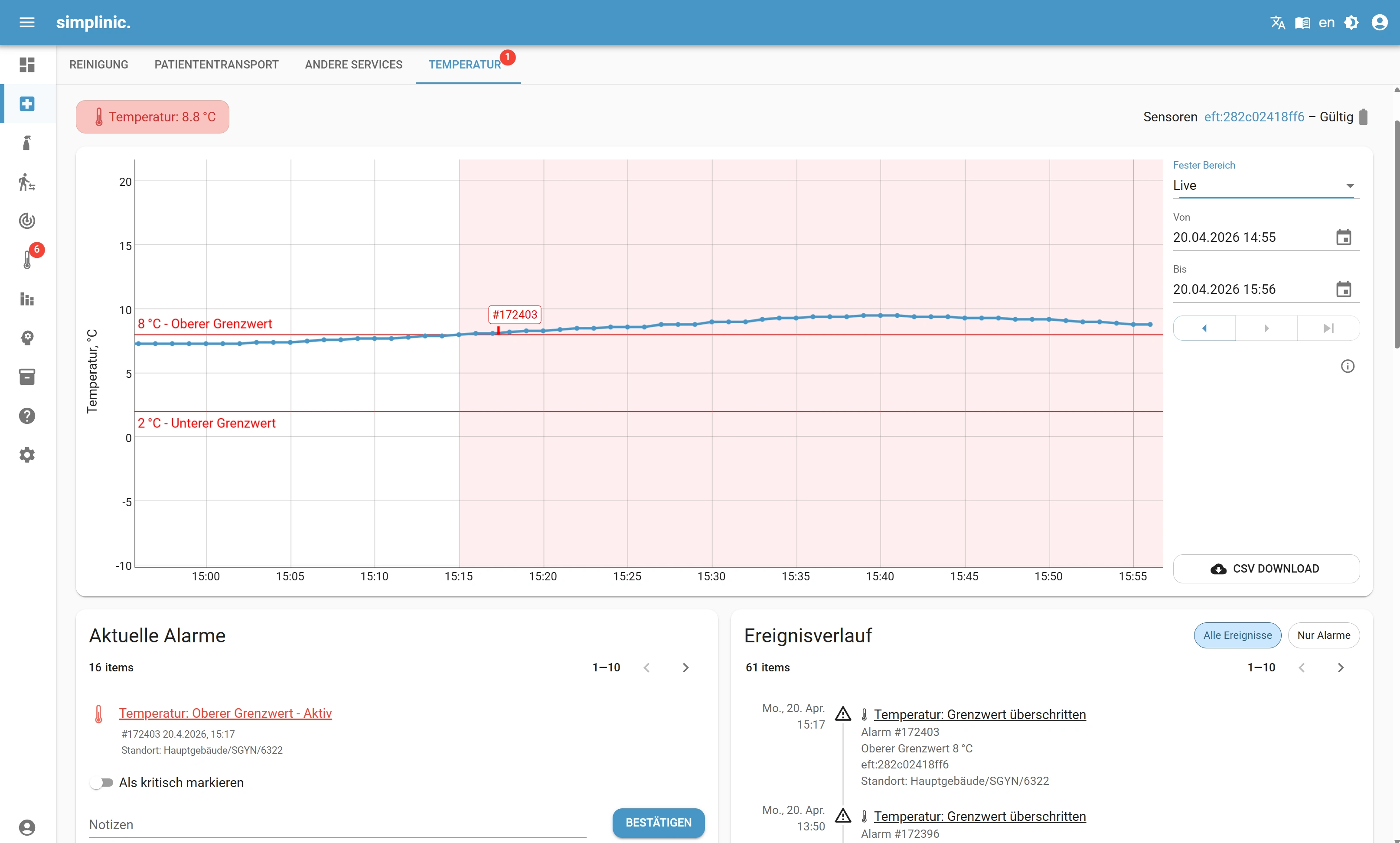
Task: Open the help question mark icon
Action: [x=27, y=416]
